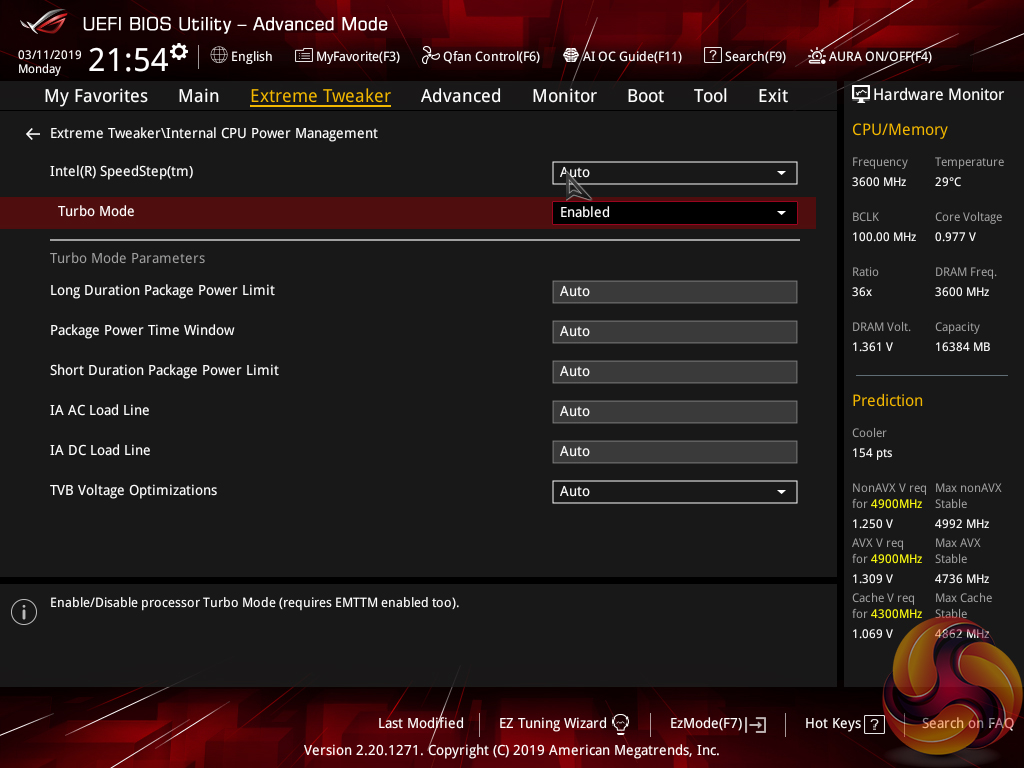Image resolution: width=1024 pixels, height=768 pixels.
Task: Open the Boot tab
Action: coord(645,96)
